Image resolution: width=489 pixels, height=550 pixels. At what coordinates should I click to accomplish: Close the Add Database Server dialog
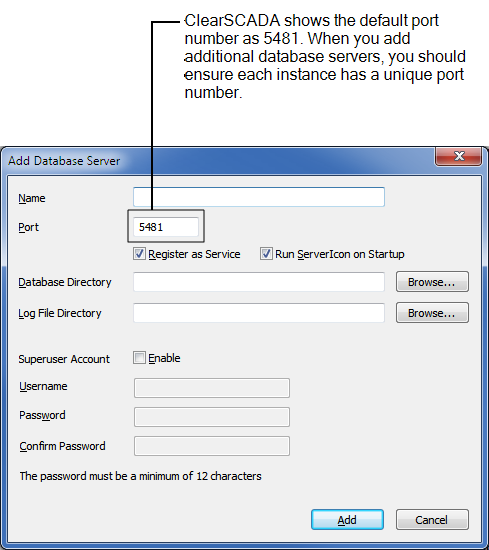click(x=458, y=156)
